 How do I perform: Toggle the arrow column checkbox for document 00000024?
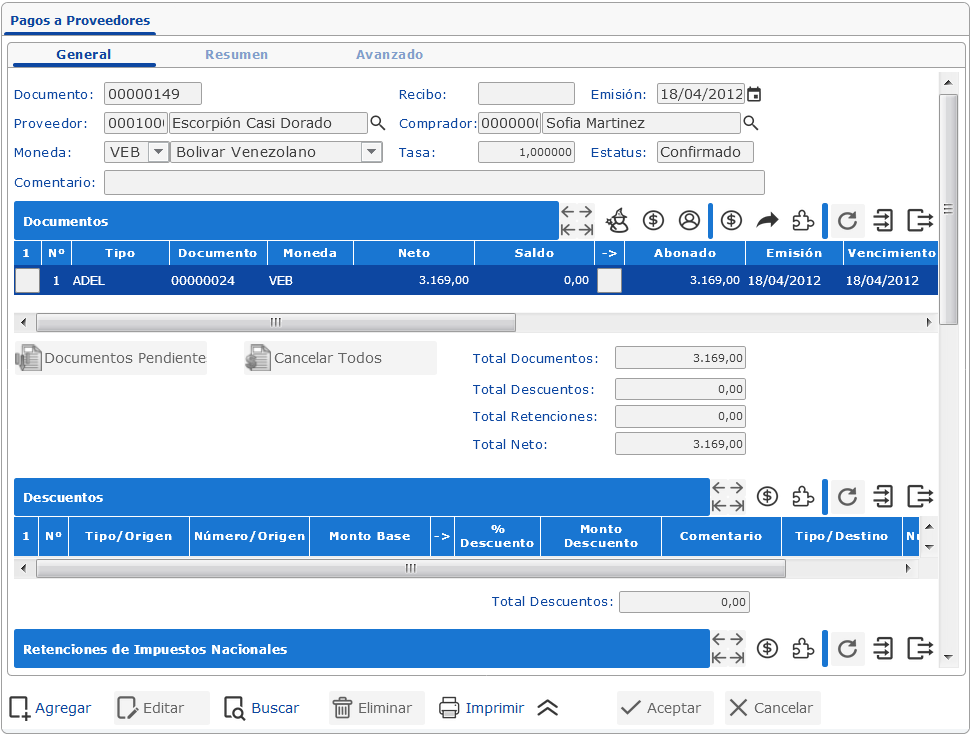tap(609, 280)
